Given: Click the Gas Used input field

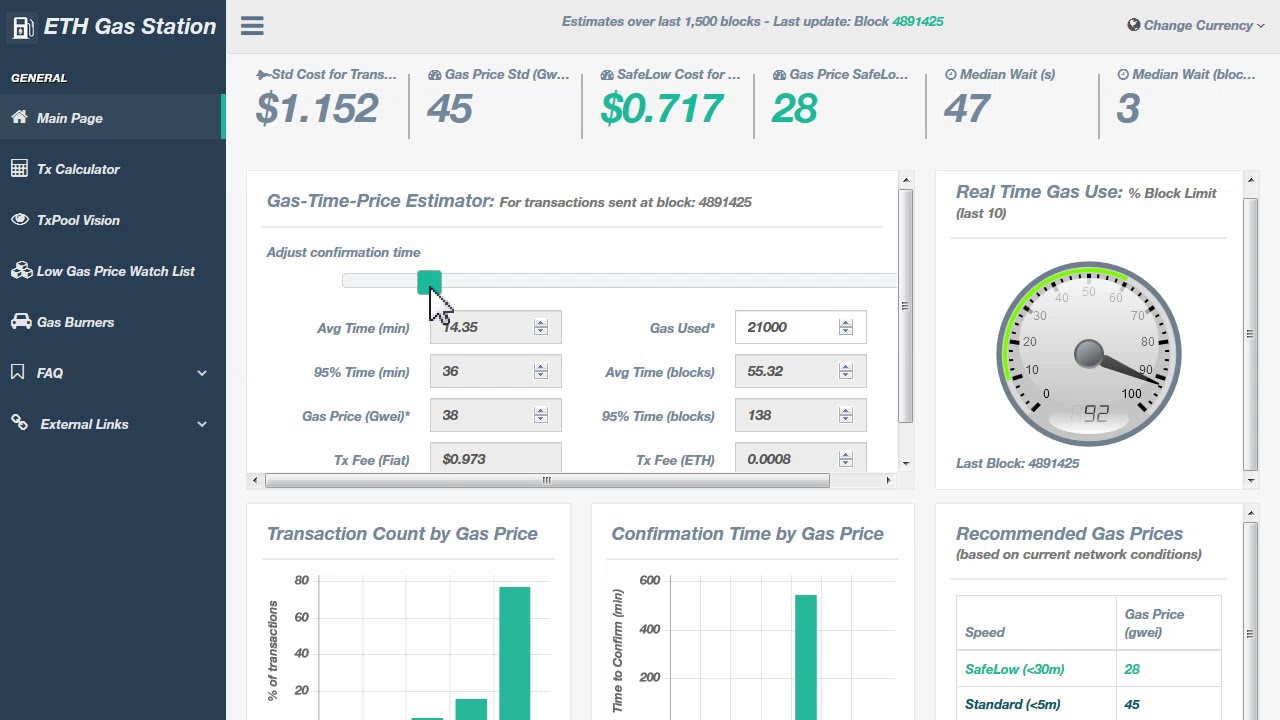Looking at the screenshot, I should (800, 327).
